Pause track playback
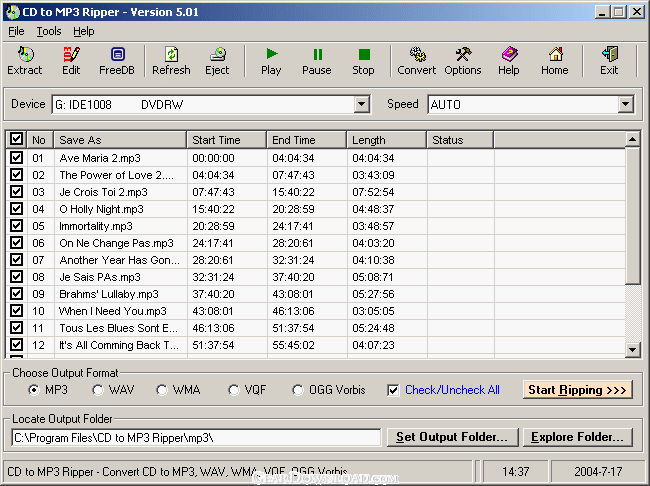 317,61
